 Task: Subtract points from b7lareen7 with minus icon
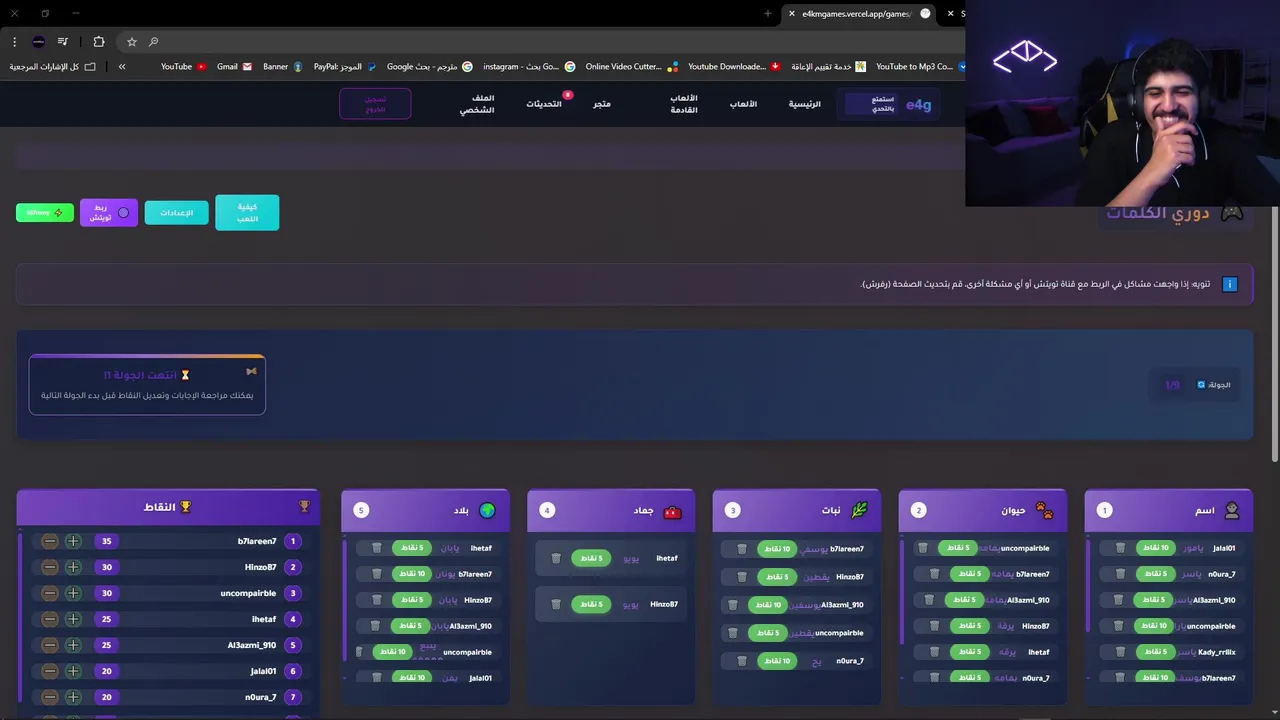[50, 541]
